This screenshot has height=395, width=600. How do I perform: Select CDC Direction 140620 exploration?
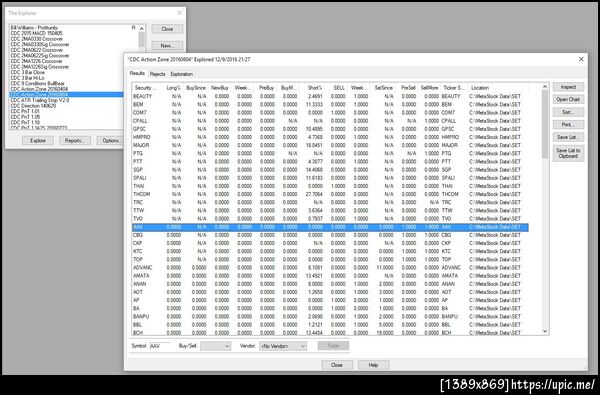pos(33,106)
